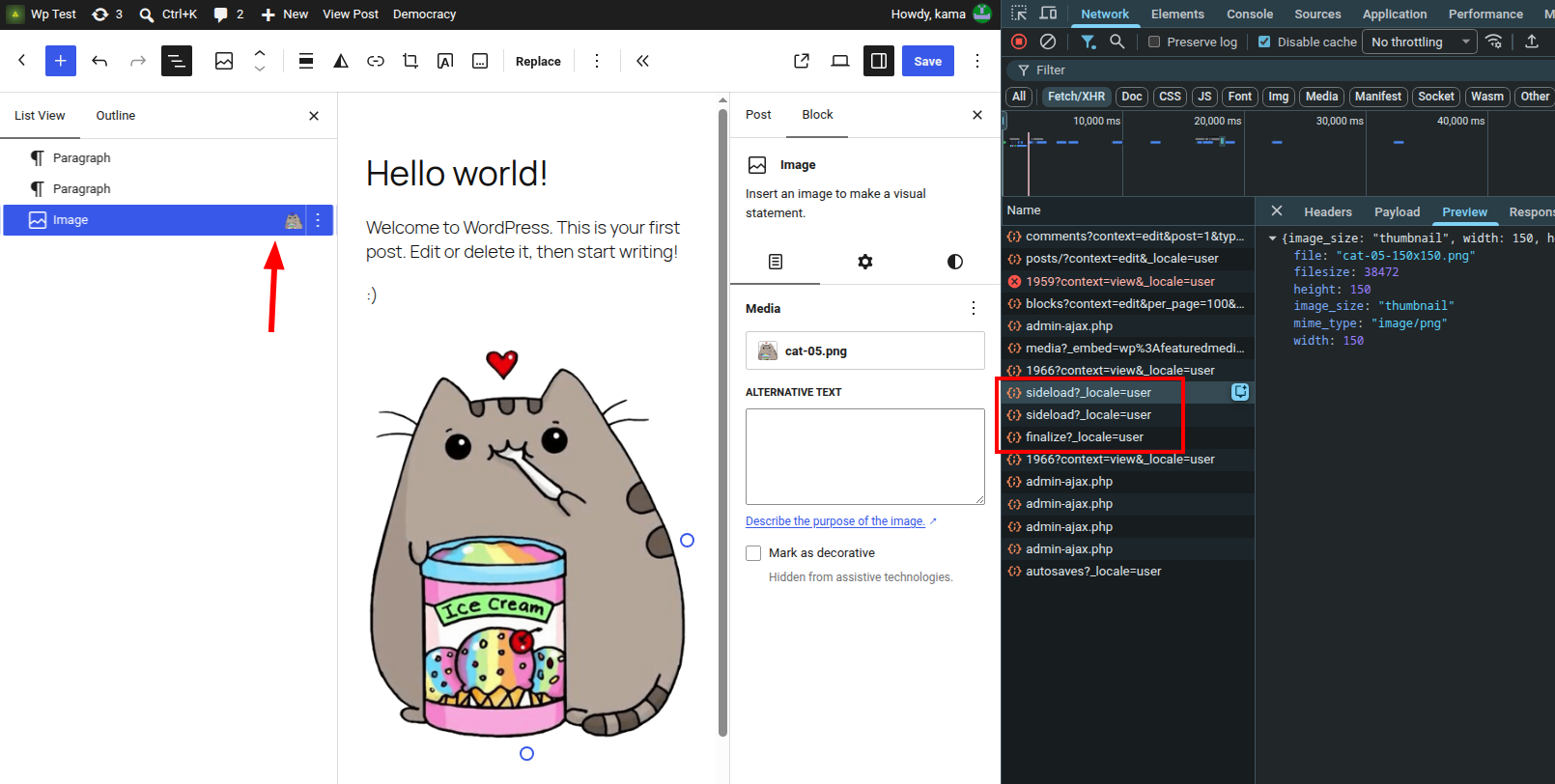1555x784 pixels.
Task: Toggle the settings sidebar panel
Action: point(879,61)
